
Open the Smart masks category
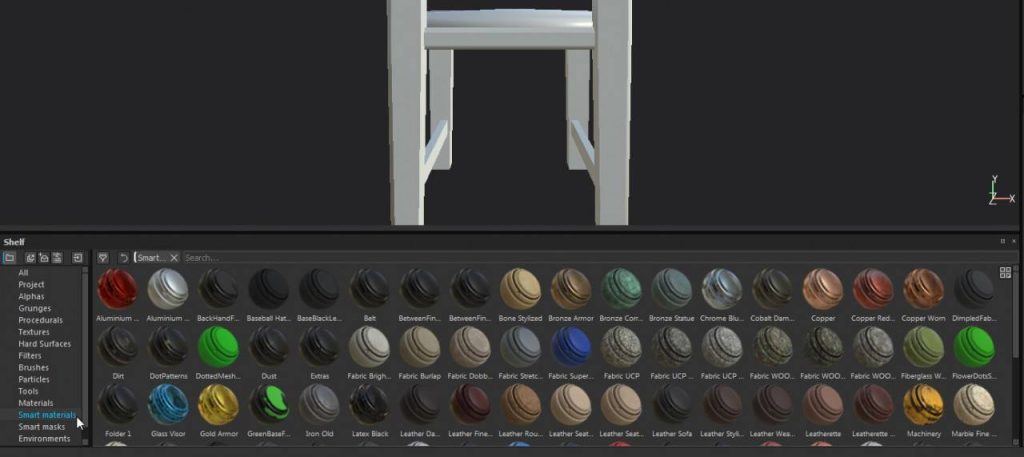pyautogui.click(x=42, y=427)
